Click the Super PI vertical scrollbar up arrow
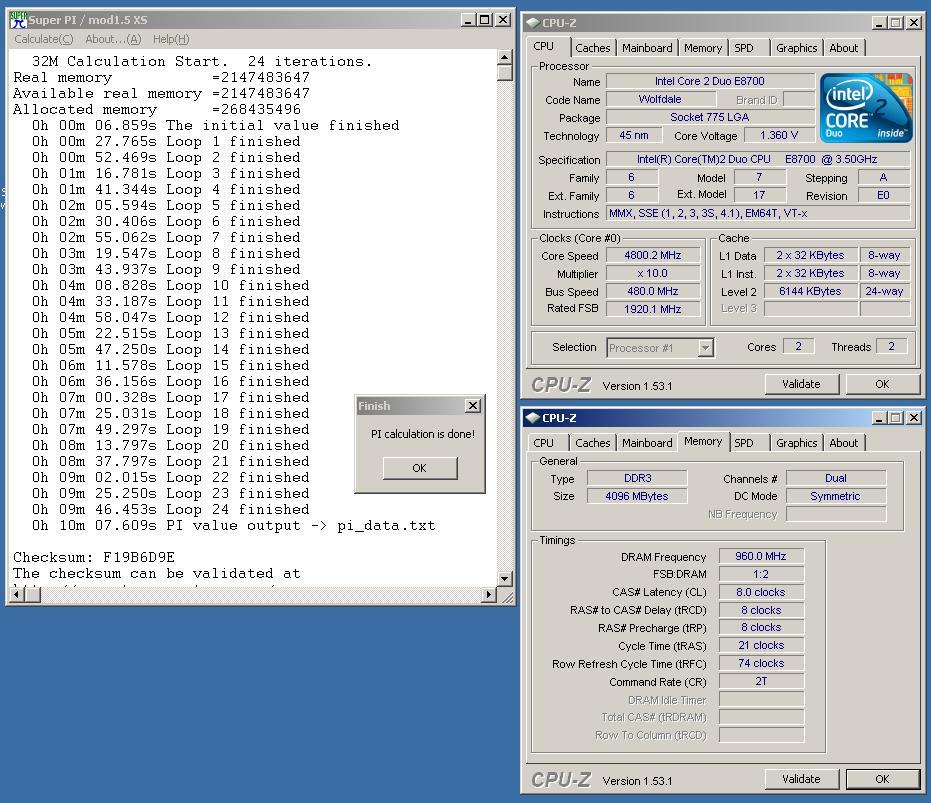 click(x=504, y=57)
